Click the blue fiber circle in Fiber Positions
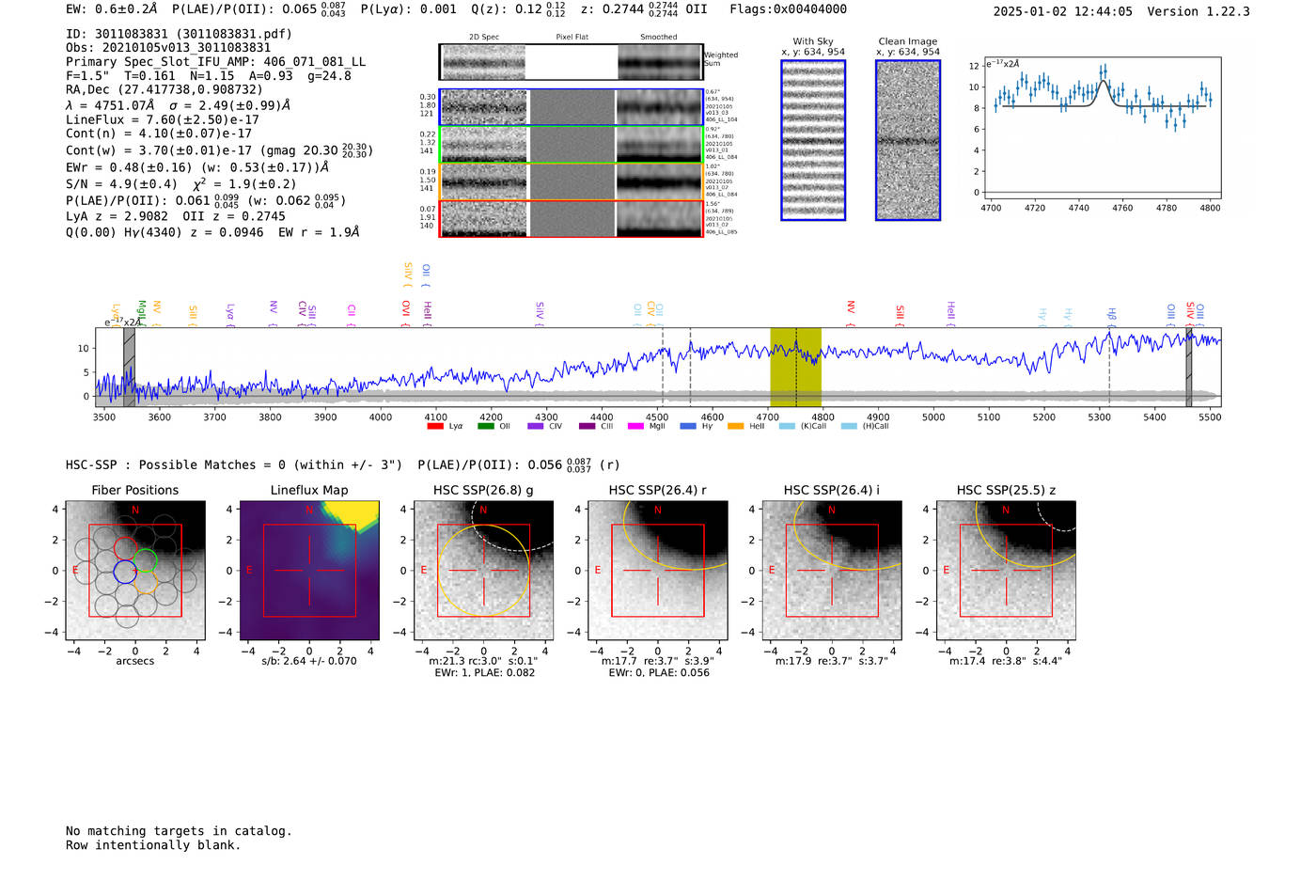The height and width of the screenshot is (896, 1316). click(125, 571)
